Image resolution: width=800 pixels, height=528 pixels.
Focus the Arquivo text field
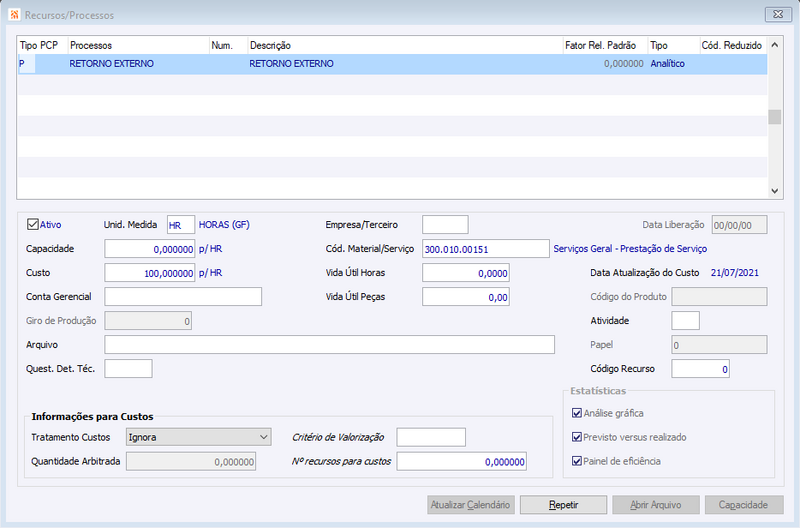pyautogui.click(x=329, y=345)
